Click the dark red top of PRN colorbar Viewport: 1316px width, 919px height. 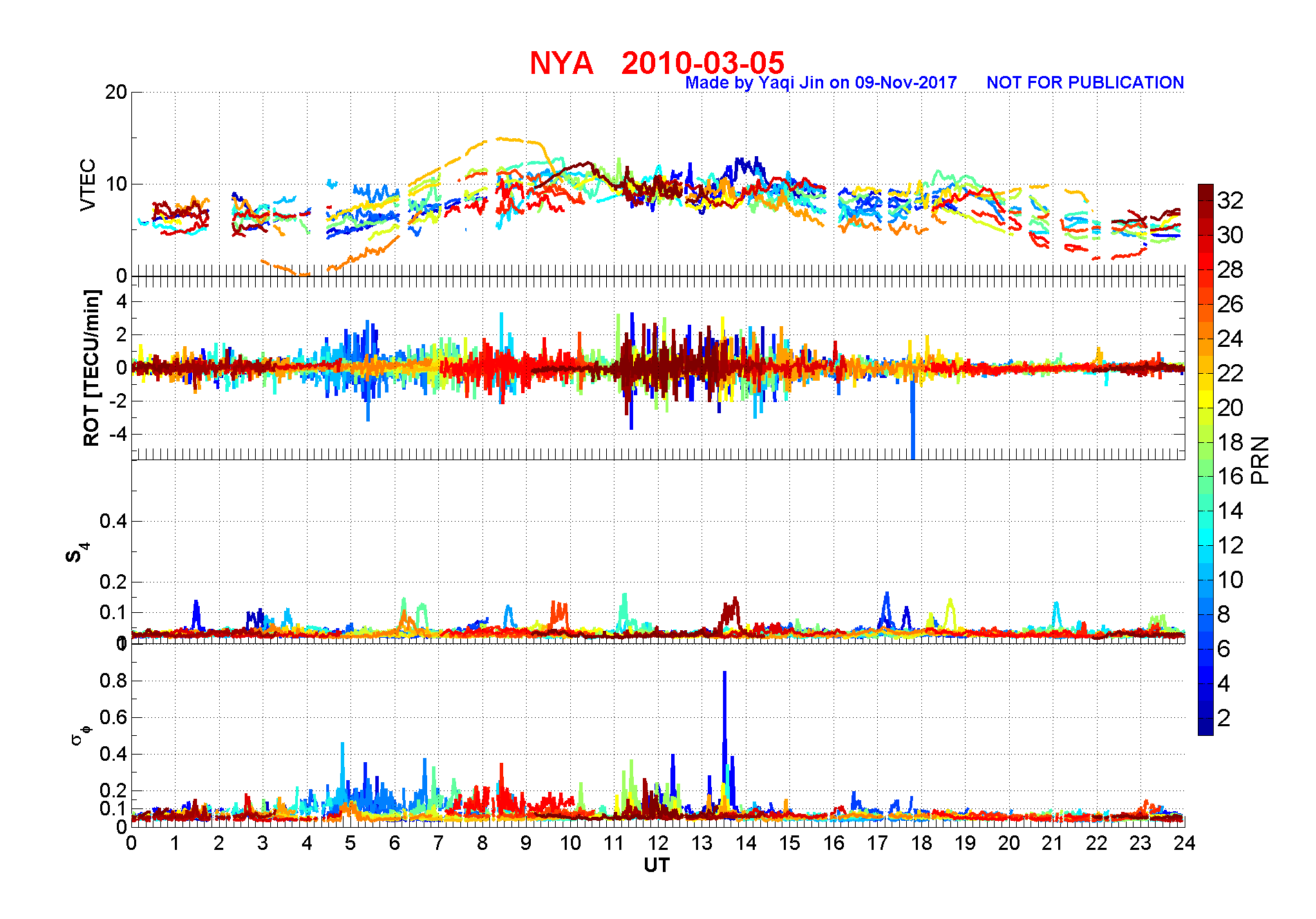point(1205,192)
